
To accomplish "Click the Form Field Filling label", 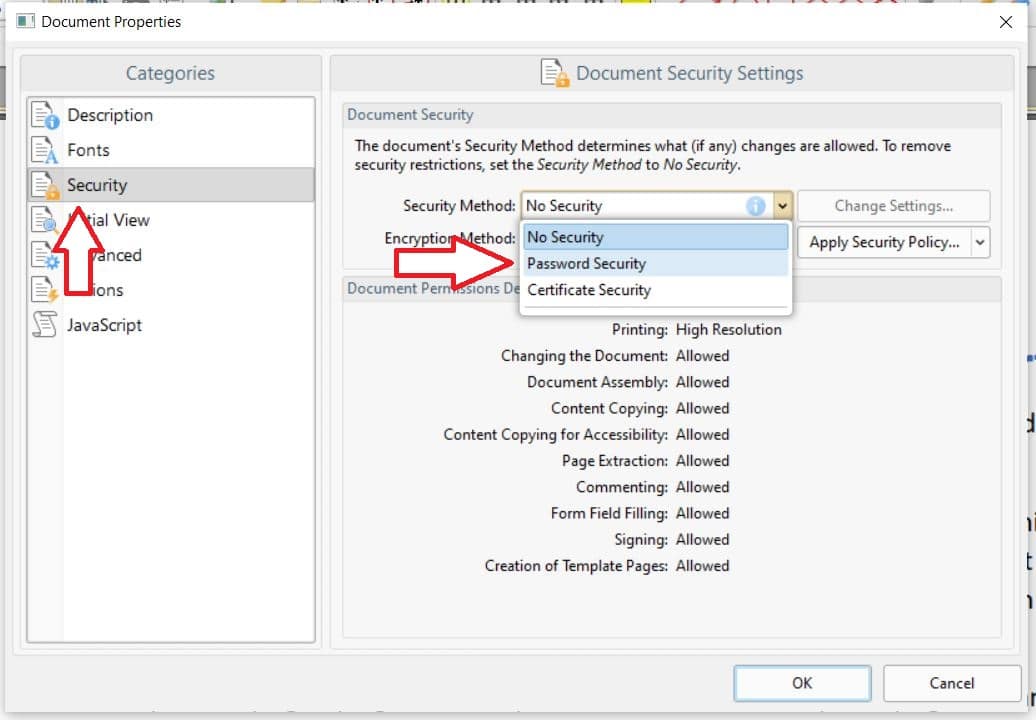I will (609, 513).
